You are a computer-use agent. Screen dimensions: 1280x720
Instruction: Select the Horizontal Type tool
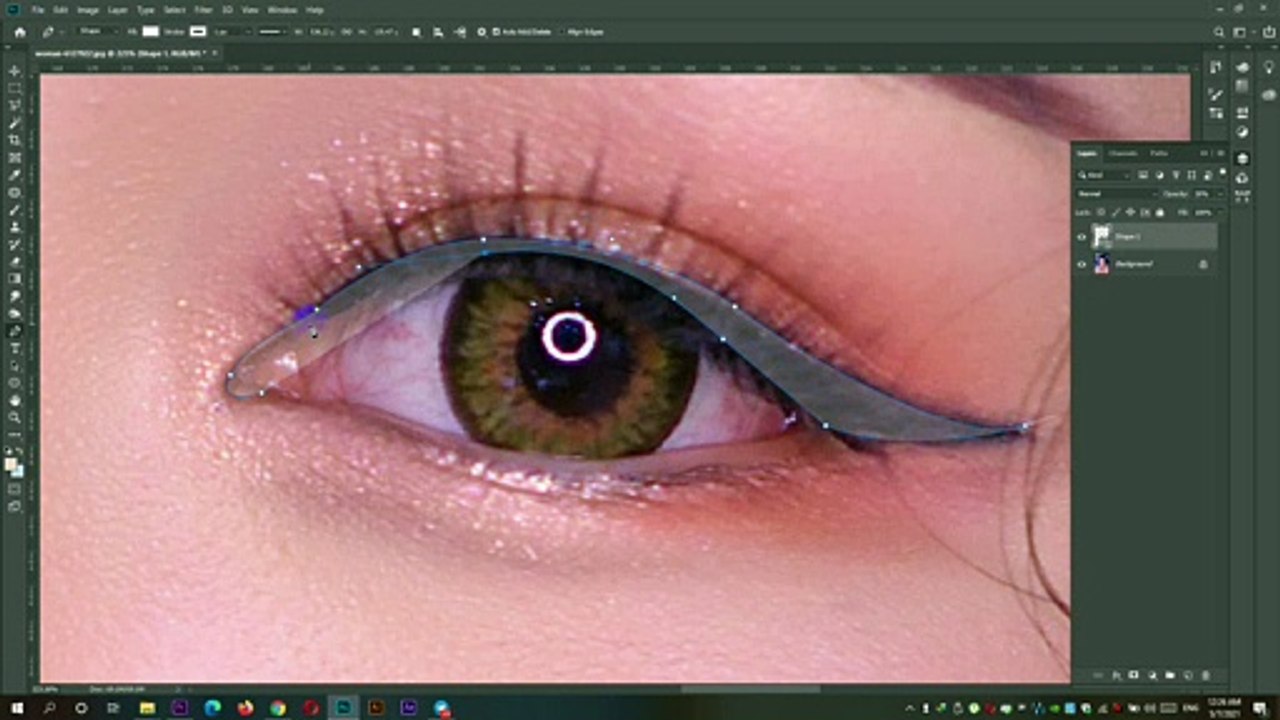[14, 348]
